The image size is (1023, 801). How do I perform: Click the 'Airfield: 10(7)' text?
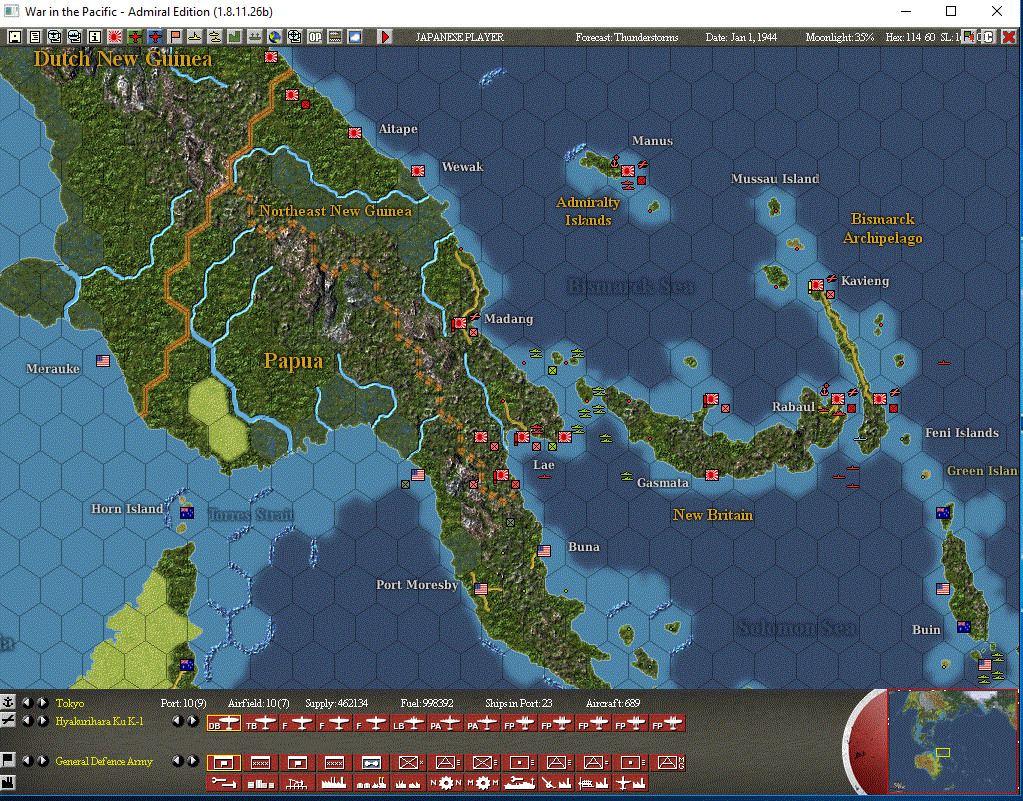point(258,703)
